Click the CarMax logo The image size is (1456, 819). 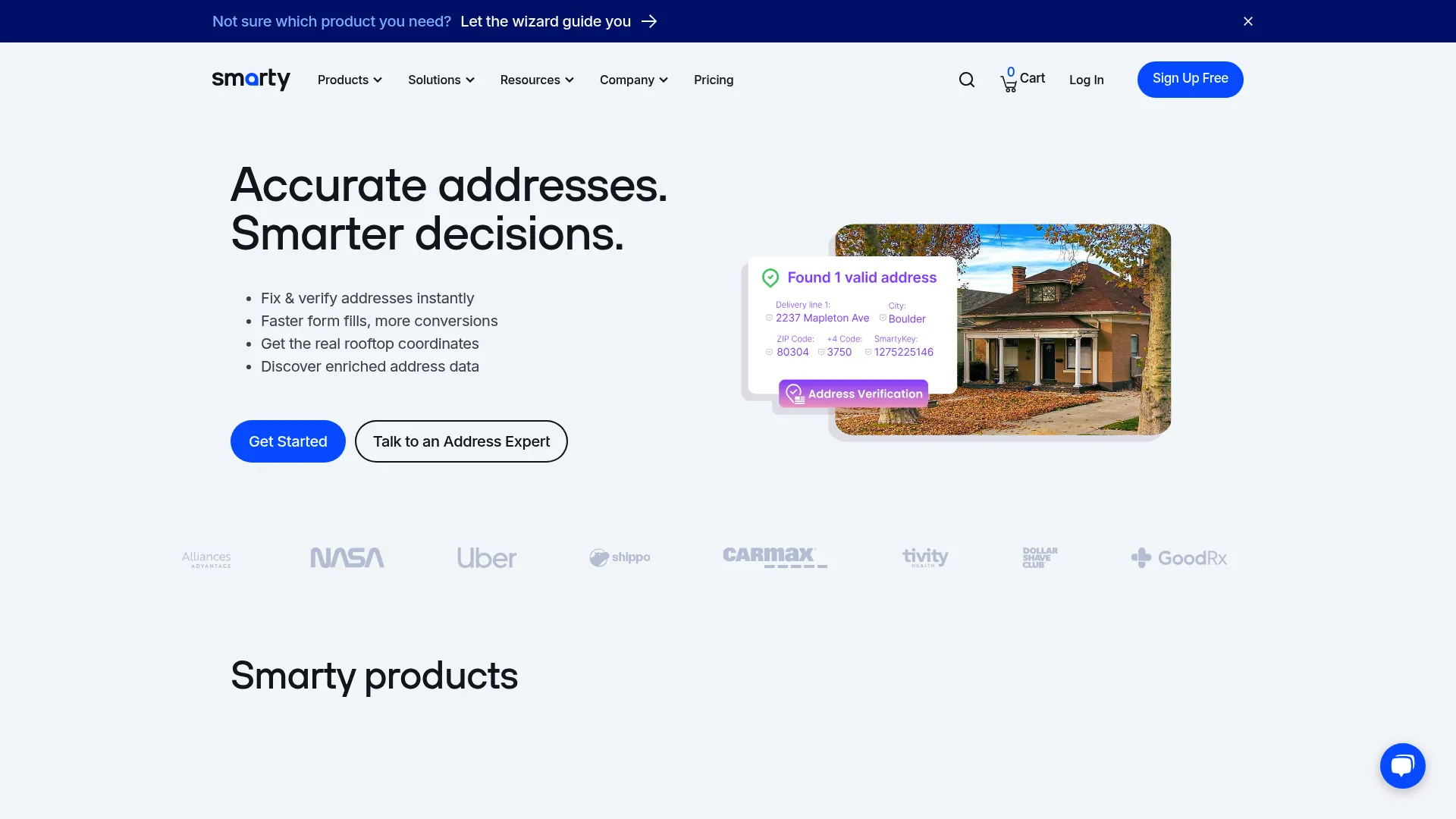point(775,557)
